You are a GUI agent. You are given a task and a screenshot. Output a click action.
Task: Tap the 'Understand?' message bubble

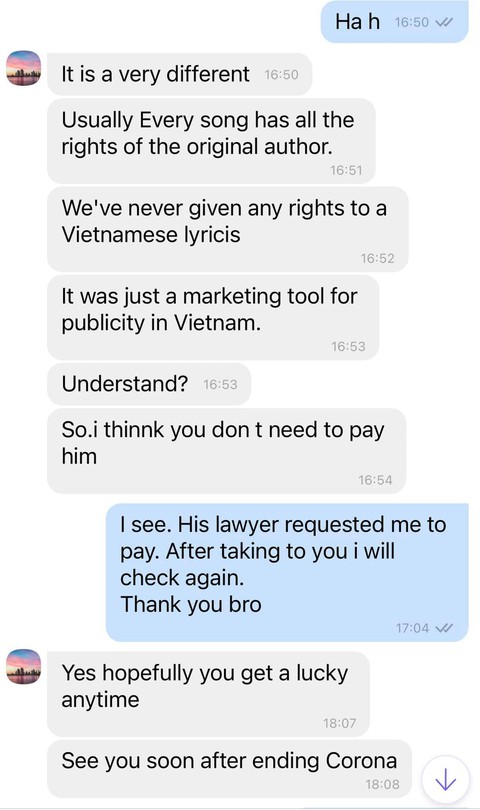149,384
